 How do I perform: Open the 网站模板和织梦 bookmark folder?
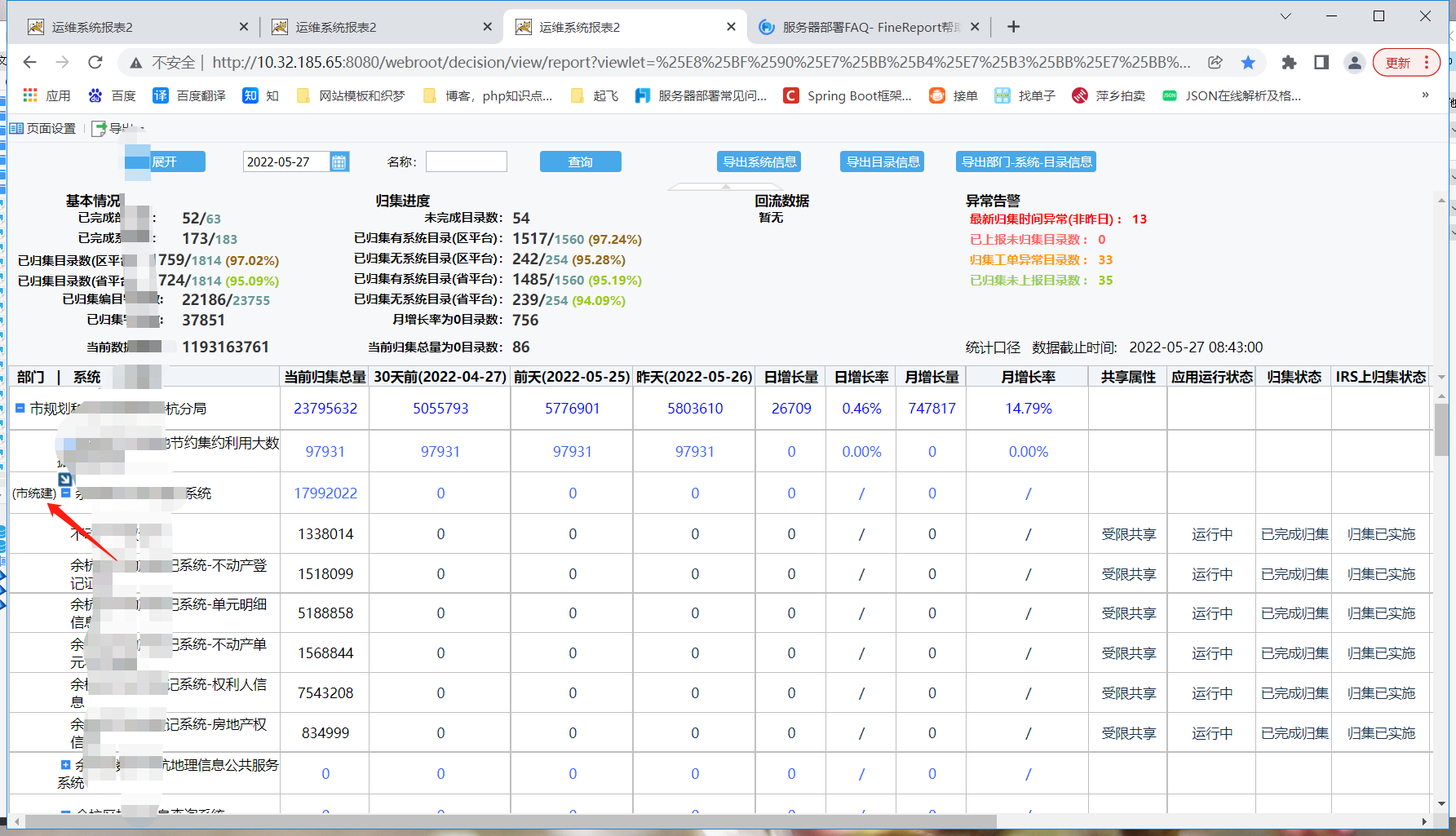pos(351,95)
